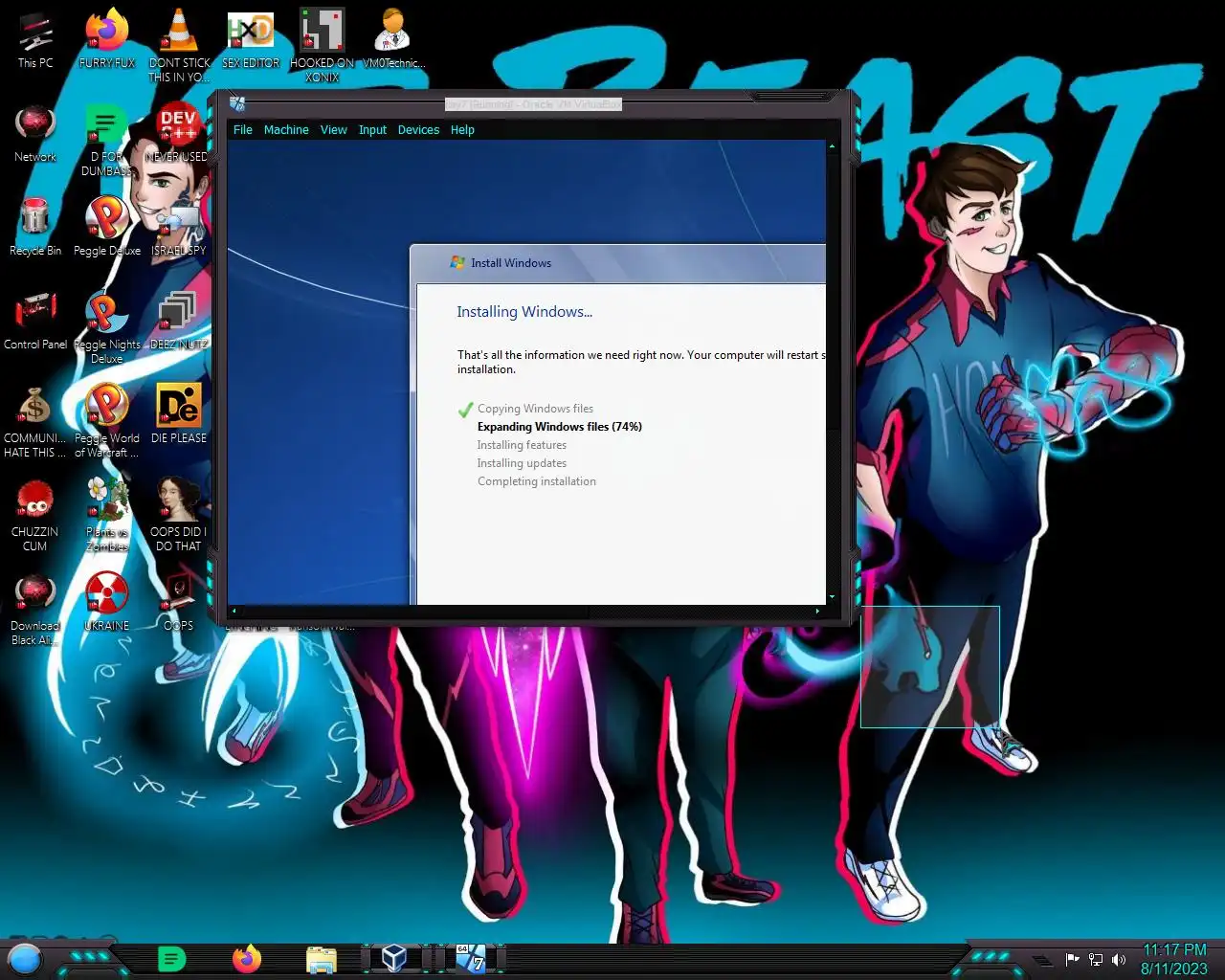
Task: Select the Peggle Deluxe desktop shortcut
Action: point(107,228)
